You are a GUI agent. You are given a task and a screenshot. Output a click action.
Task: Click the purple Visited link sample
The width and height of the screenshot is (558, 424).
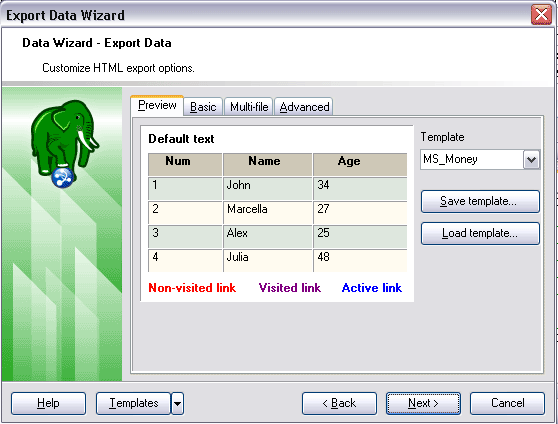290,288
